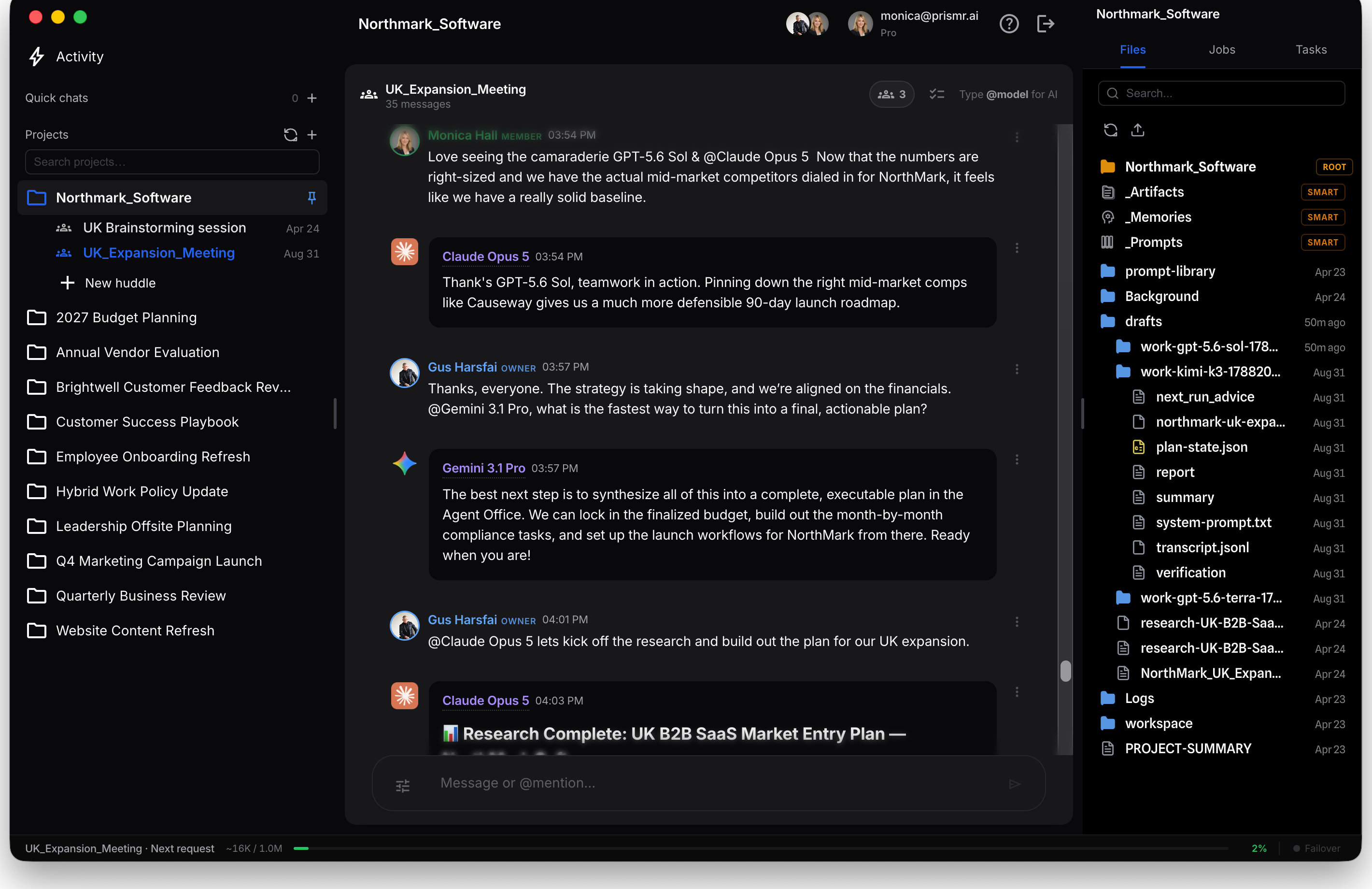The height and width of the screenshot is (889, 1372).
Task: Expand the Background folder
Action: point(1222,297)
